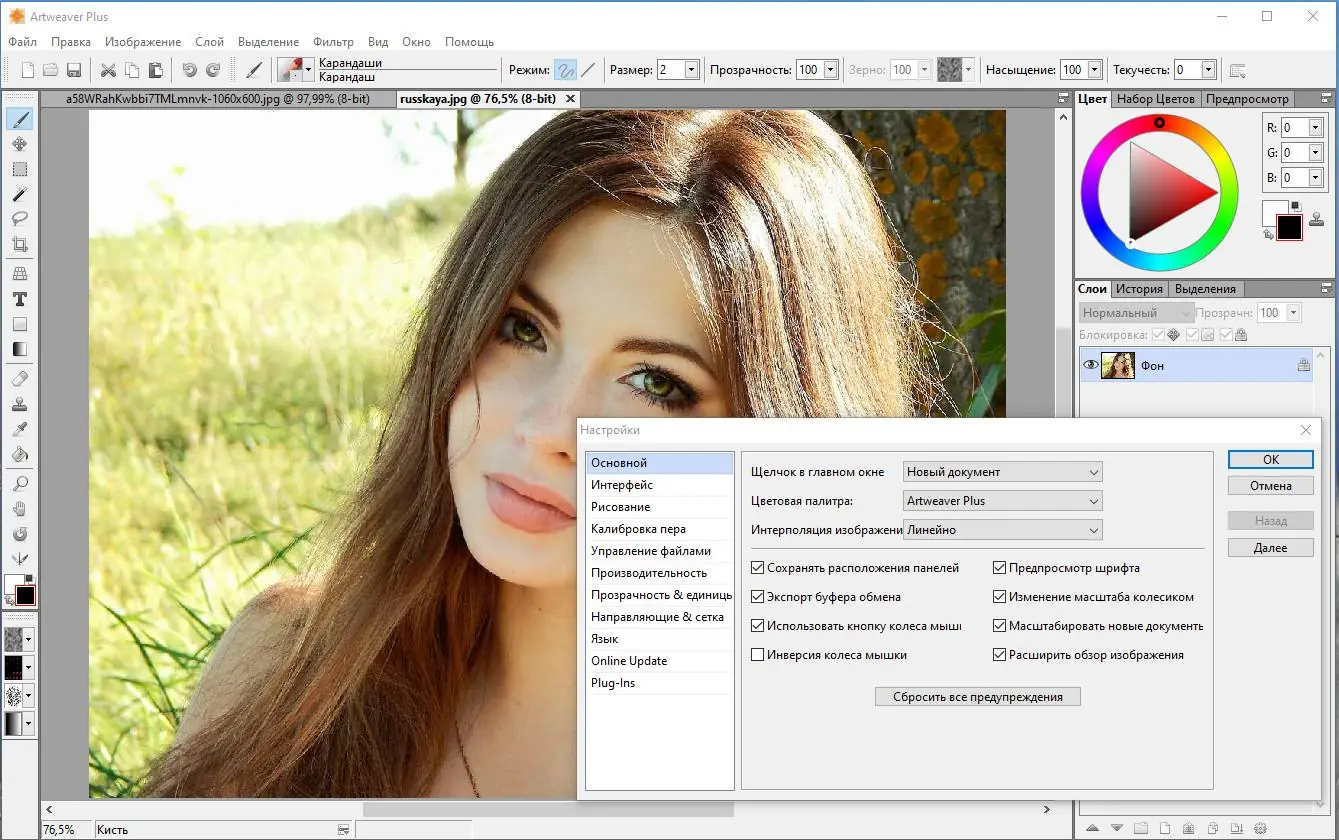
Task: Open the Фильтр menu
Action: (333, 42)
